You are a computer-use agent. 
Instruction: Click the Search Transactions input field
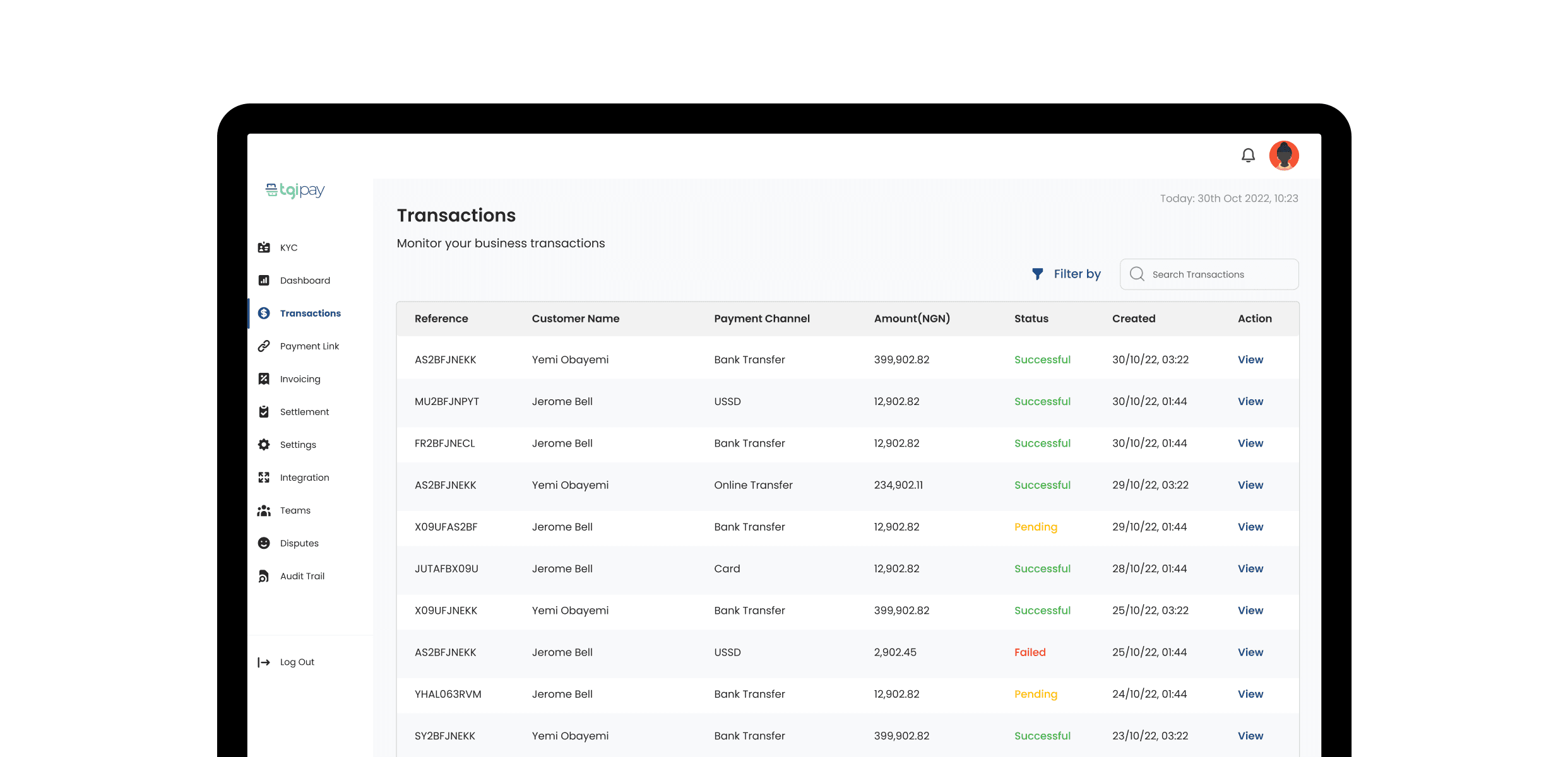click(1218, 274)
